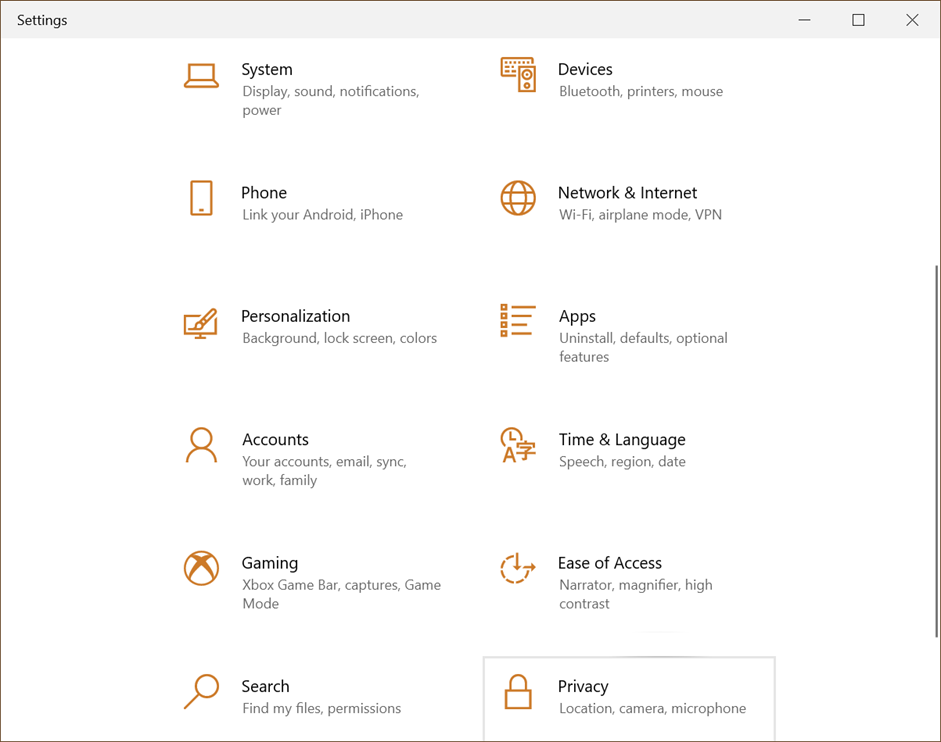This screenshot has width=941, height=742.
Task: Open the Apps heading
Action: pos(577,317)
